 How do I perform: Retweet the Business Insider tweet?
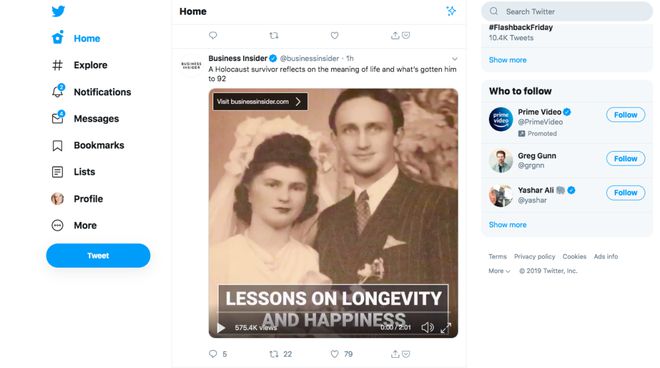click(x=274, y=354)
